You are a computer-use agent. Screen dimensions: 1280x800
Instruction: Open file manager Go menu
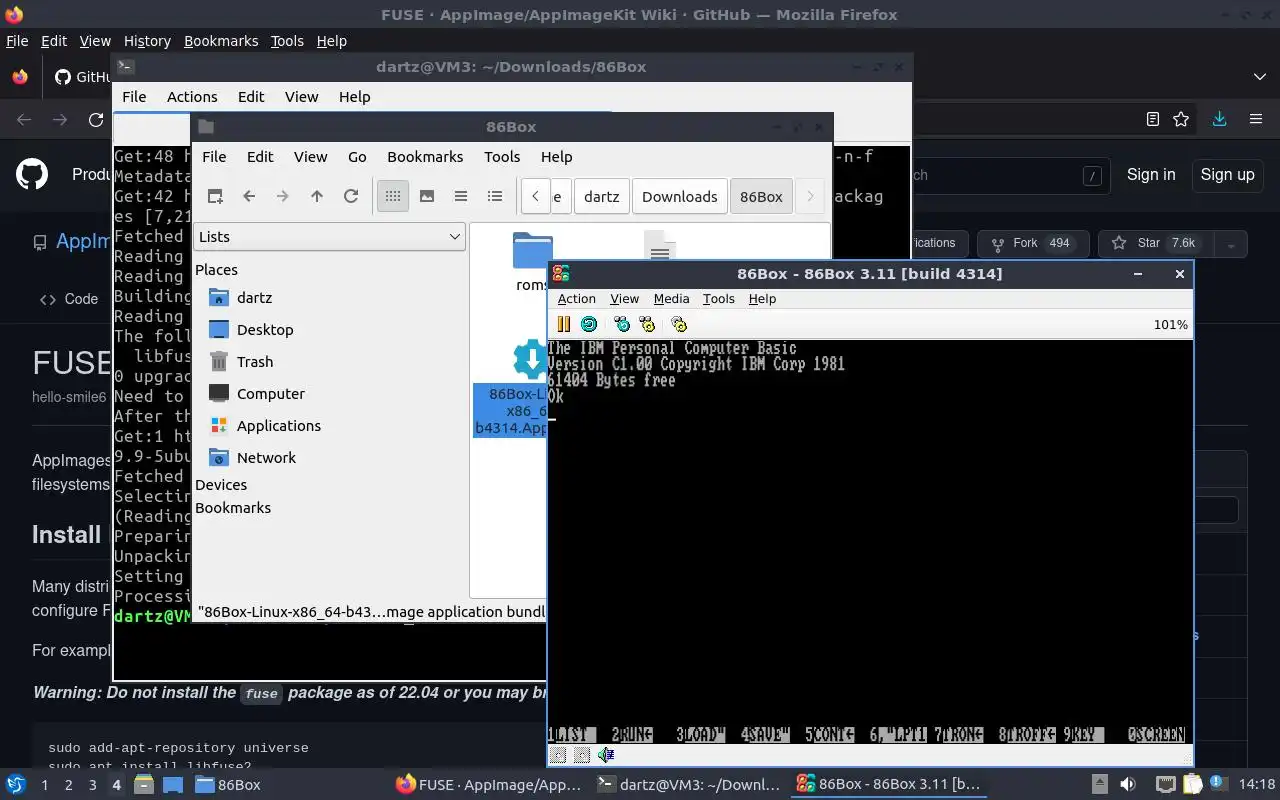[x=357, y=157]
